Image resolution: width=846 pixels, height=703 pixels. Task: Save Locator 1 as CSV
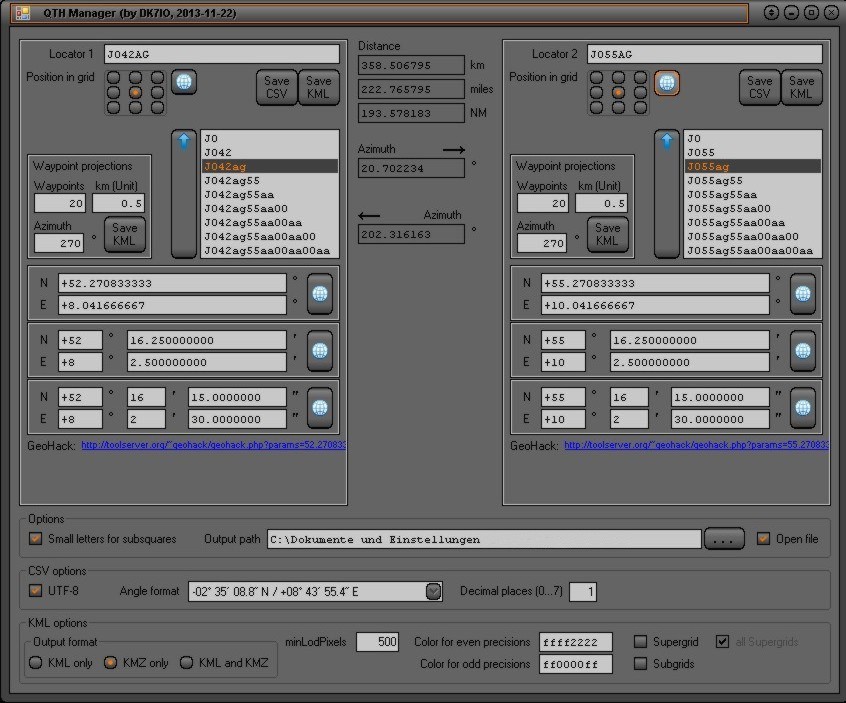pyautogui.click(x=277, y=87)
